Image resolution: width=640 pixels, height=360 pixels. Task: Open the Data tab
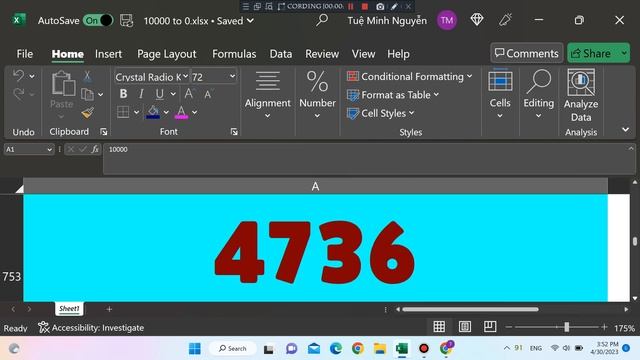tap(281, 54)
